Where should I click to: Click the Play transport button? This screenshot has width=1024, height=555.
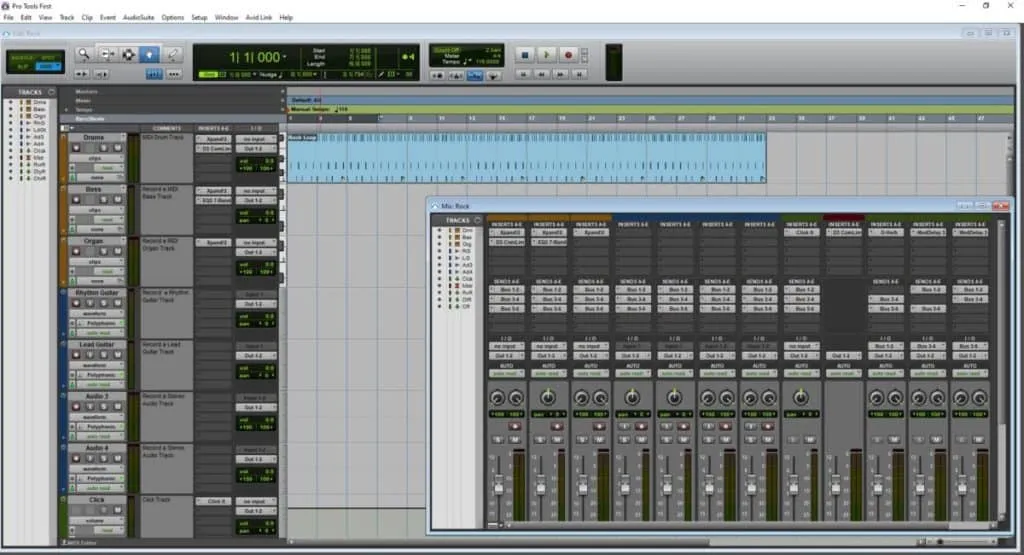[x=546, y=56]
